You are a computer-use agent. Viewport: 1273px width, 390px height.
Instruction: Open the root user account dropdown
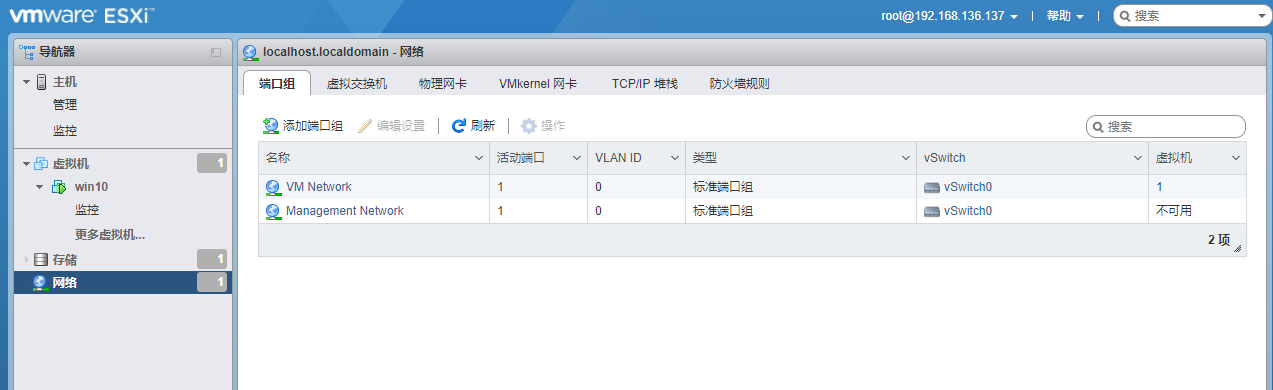950,16
